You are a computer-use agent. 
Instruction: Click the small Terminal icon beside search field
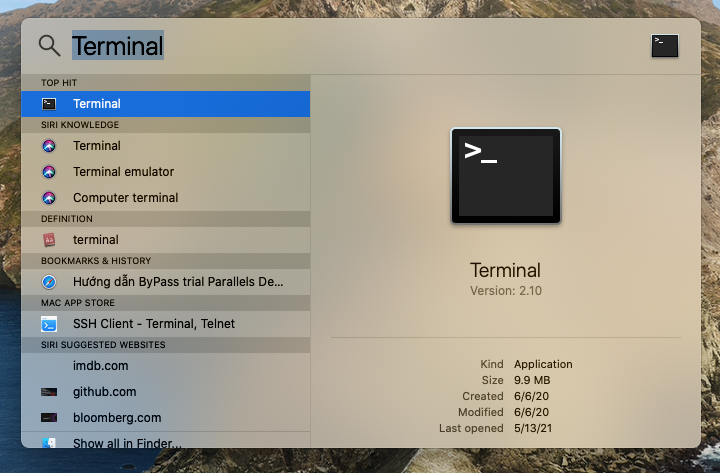click(x=665, y=45)
